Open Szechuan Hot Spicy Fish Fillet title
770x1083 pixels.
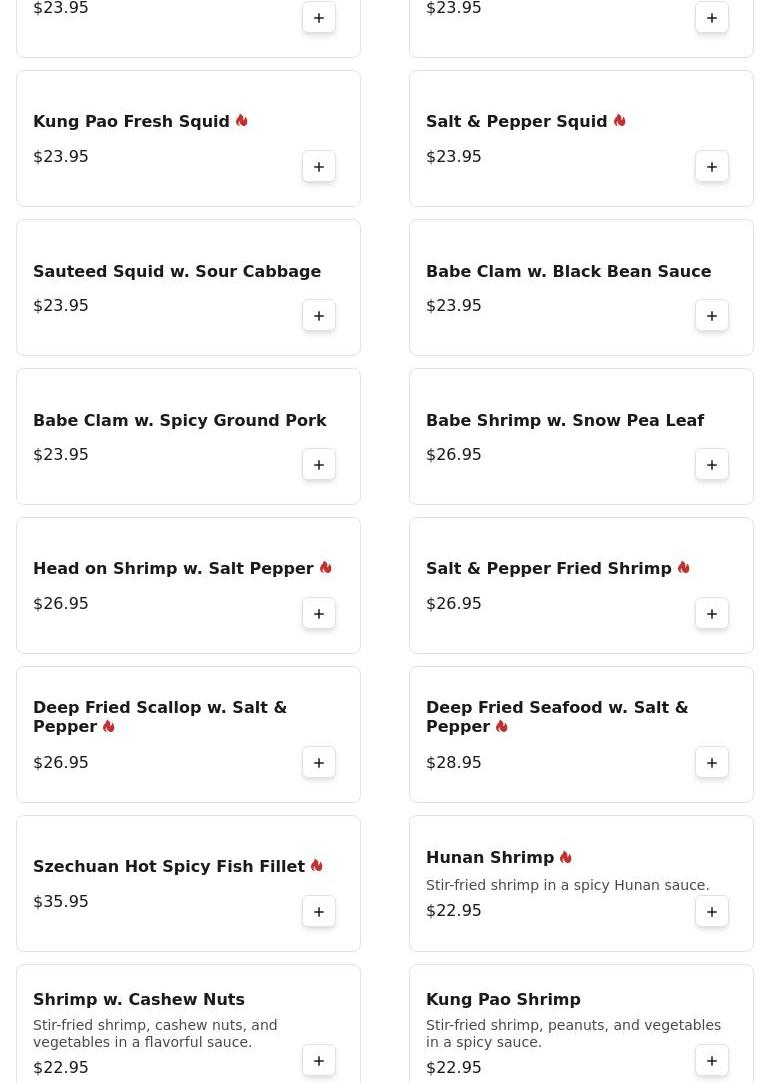click(x=168, y=867)
